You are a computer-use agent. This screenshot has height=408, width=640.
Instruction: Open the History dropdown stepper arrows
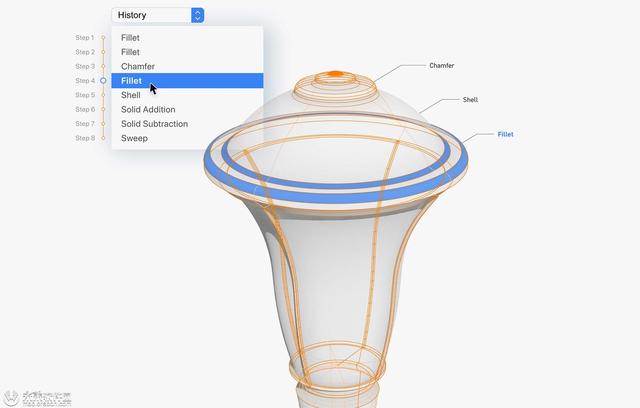point(198,15)
